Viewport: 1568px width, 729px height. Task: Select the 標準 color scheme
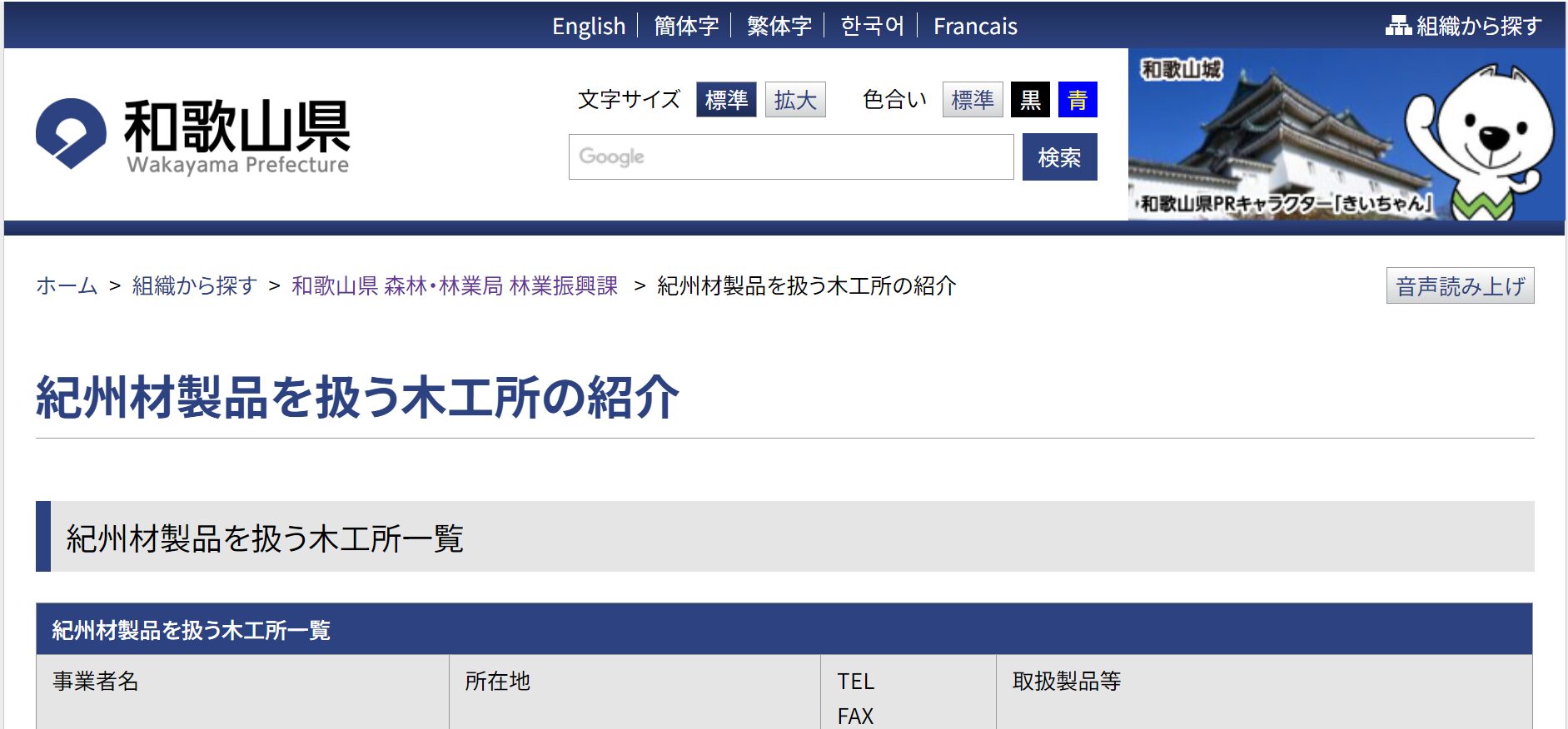coord(973,100)
